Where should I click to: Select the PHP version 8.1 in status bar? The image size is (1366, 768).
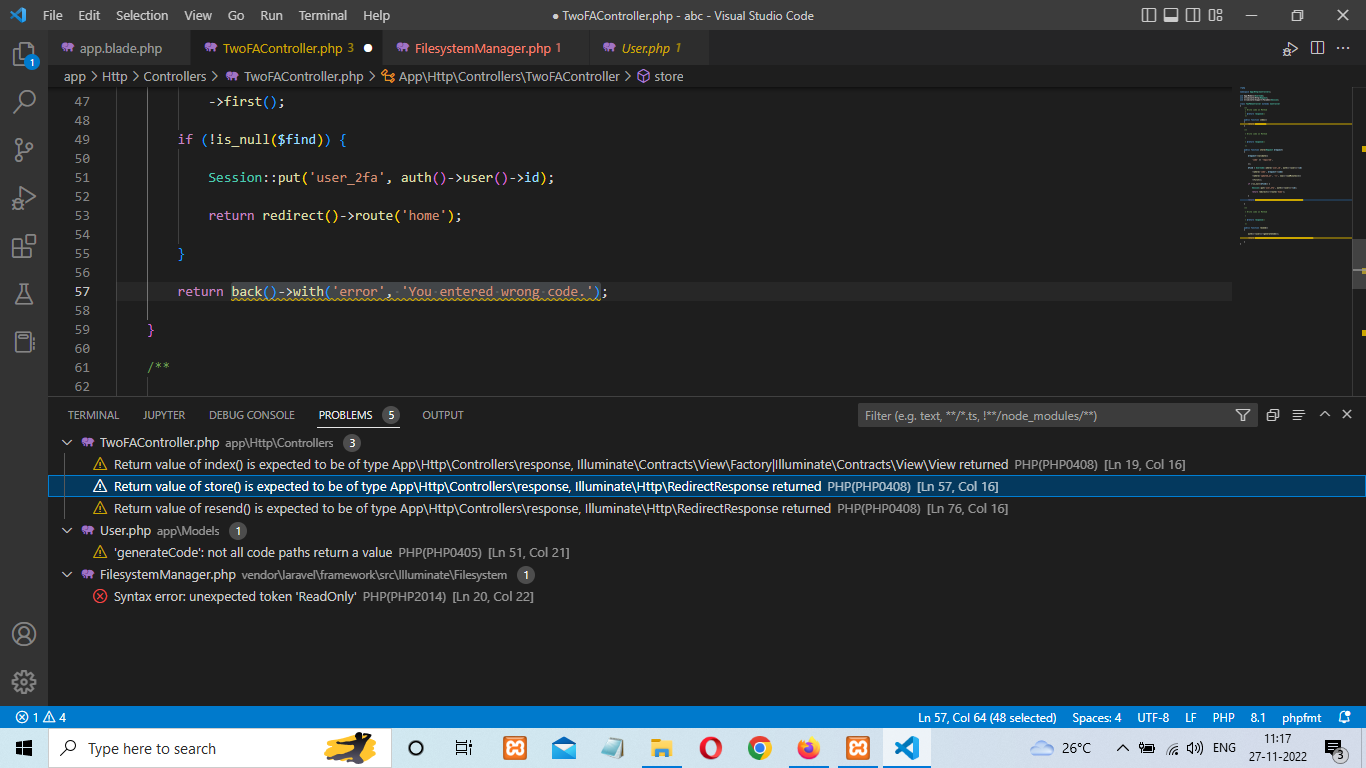(x=1258, y=718)
